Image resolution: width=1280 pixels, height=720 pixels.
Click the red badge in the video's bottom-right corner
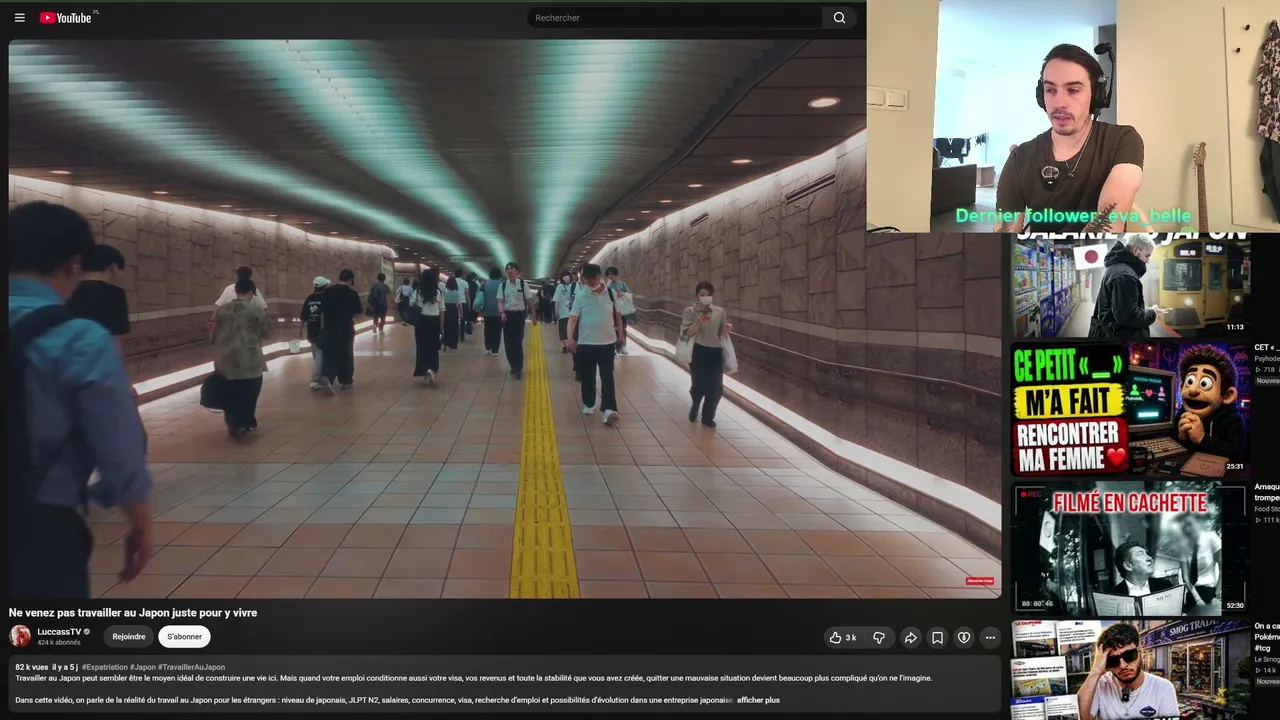[x=980, y=581]
